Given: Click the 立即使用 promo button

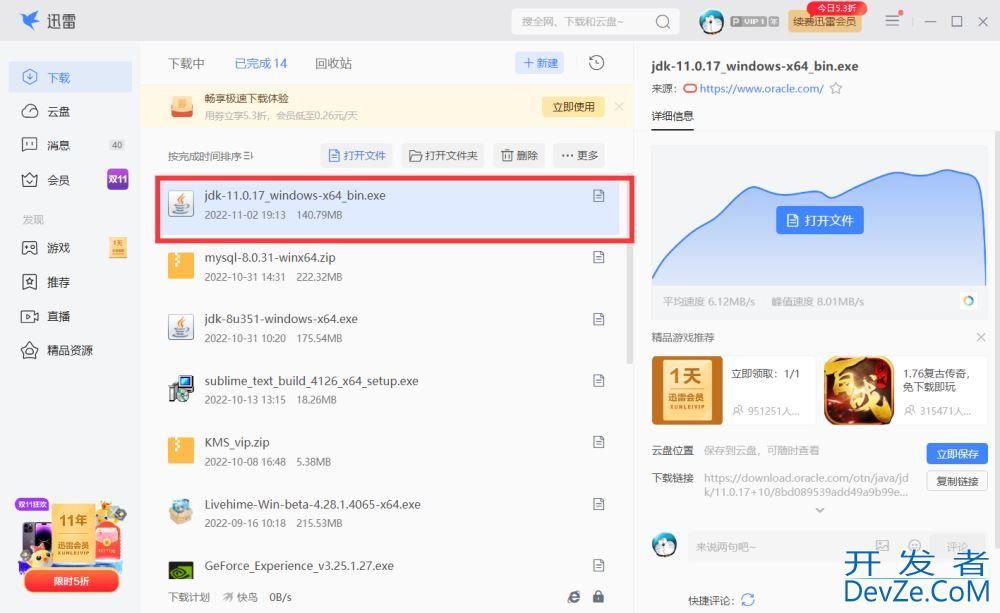Looking at the screenshot, I should 573,107.
